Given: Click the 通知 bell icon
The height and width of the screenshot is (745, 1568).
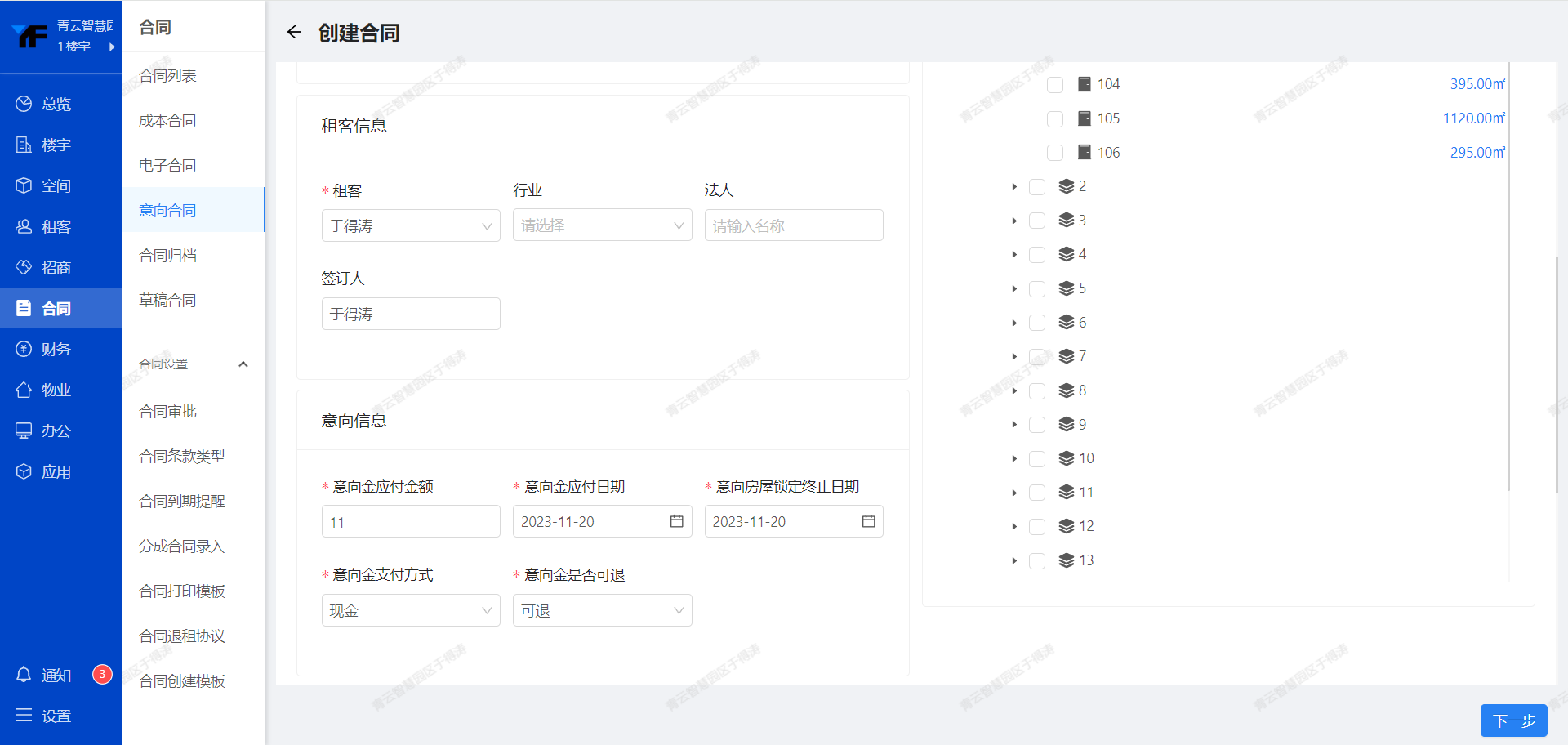Looking at the screenshot, I should (x=24, y=675).
